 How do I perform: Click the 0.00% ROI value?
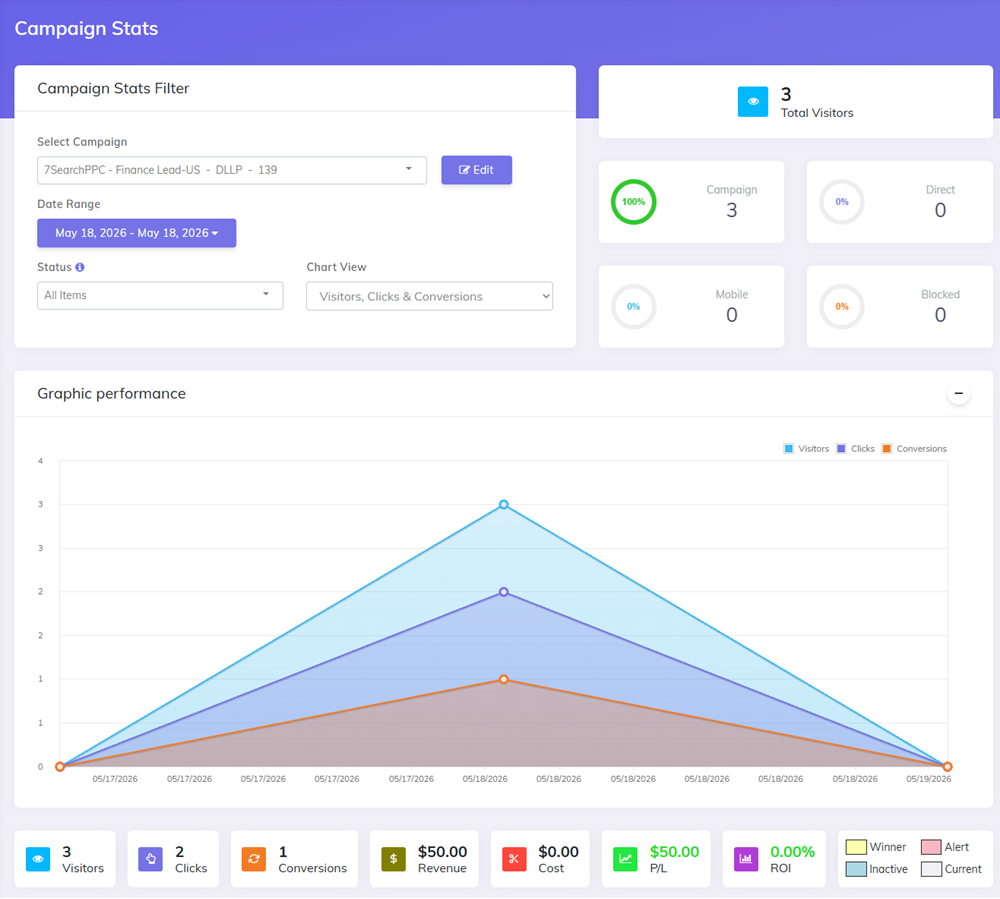tap(793, 852)
